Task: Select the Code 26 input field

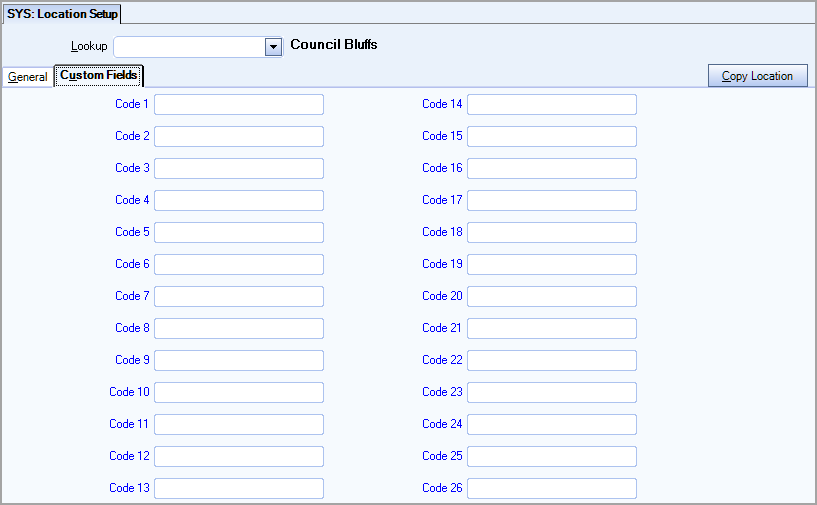Action: pos(551,488)
